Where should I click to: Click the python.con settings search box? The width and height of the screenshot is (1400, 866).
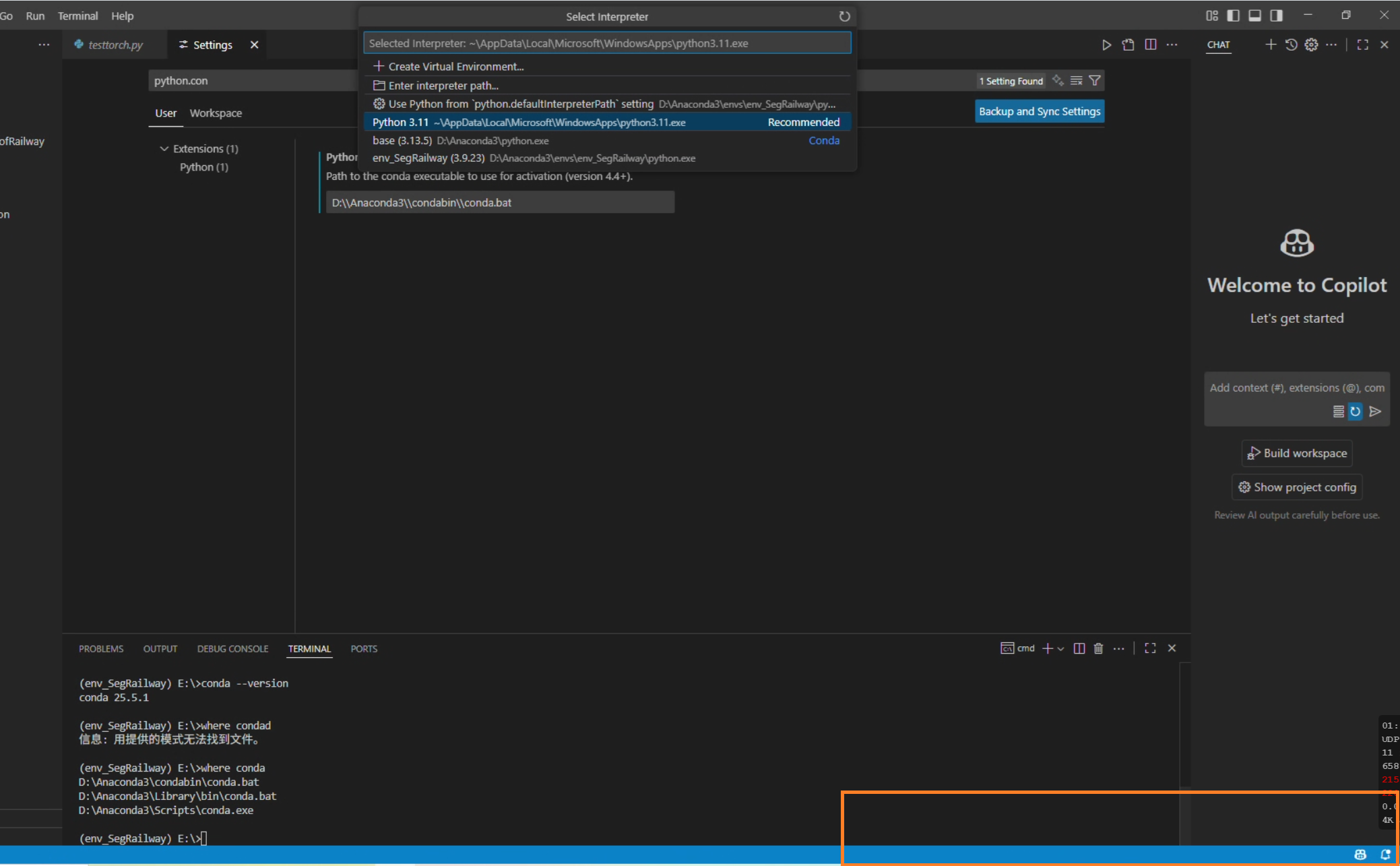point(253,80)
